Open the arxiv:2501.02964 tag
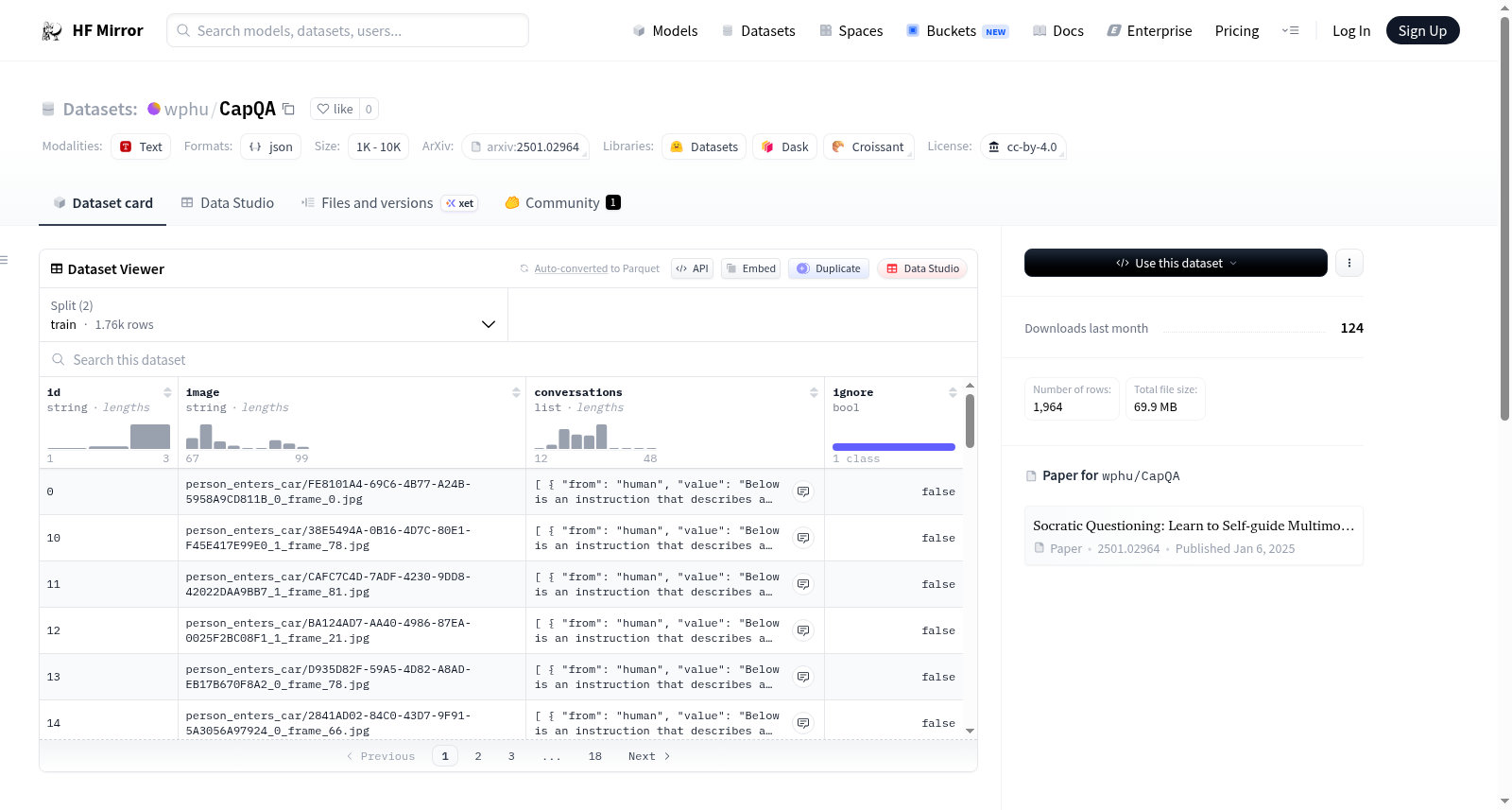 tap(524, 147)
